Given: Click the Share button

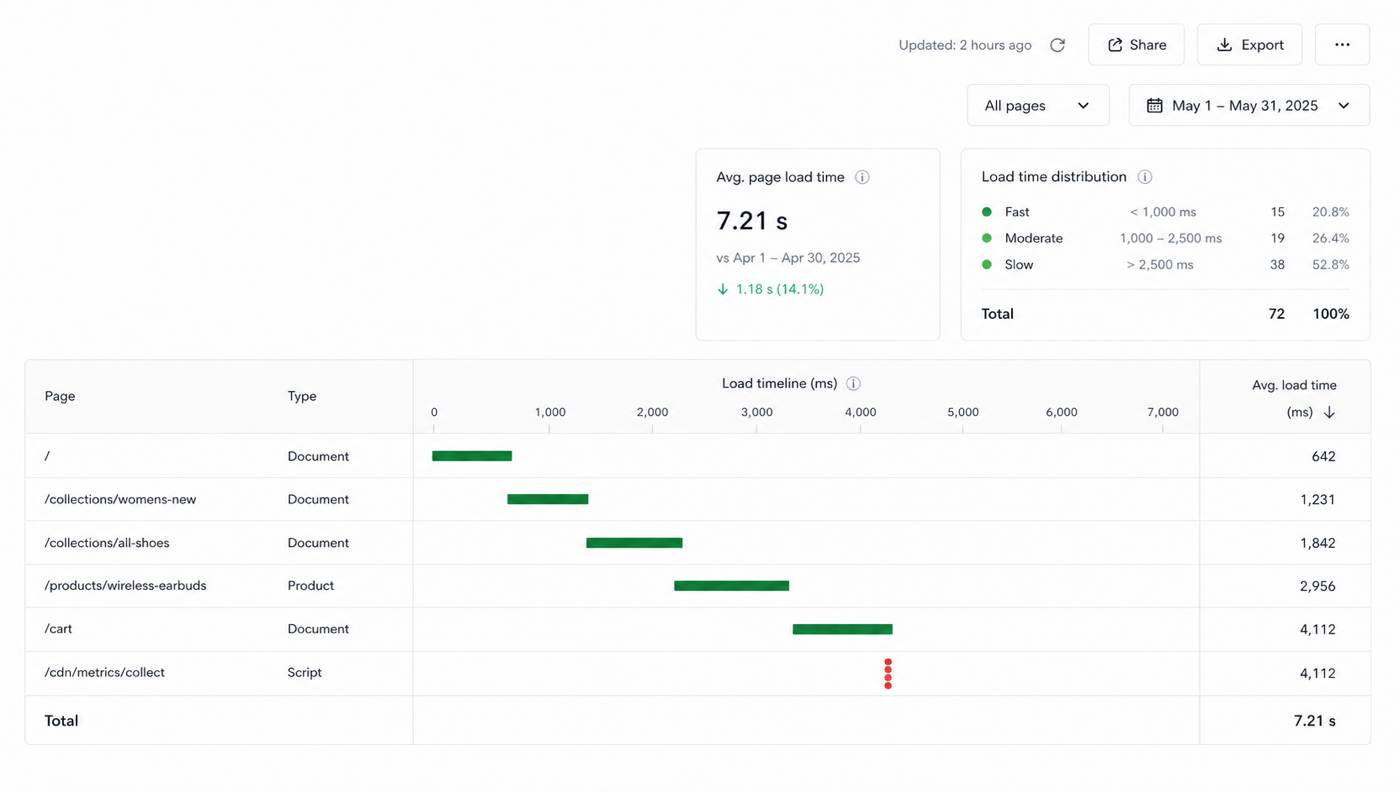Looking at the screenshot, I should click(x=1136, y=45).
